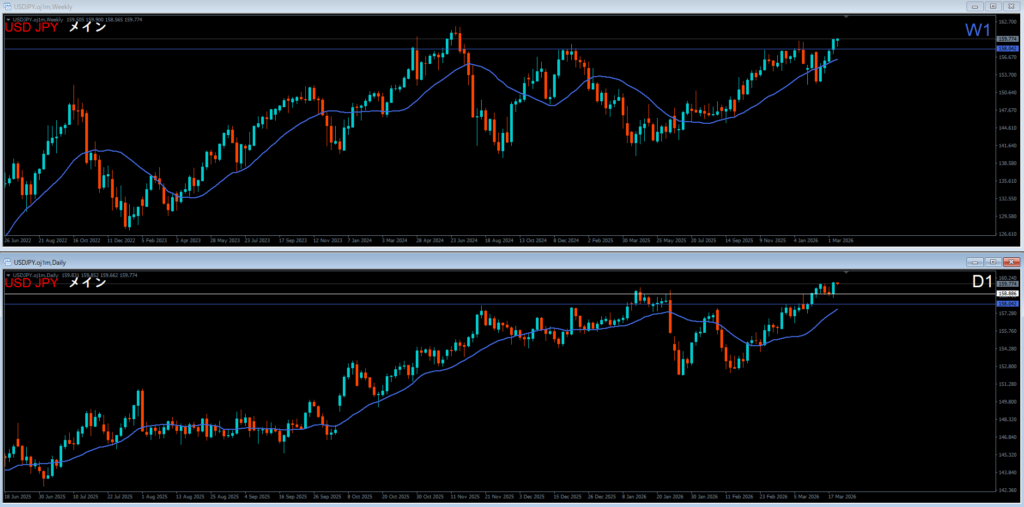Click the 18 Jun 2025 date label in Daily chart

(17, 496)
